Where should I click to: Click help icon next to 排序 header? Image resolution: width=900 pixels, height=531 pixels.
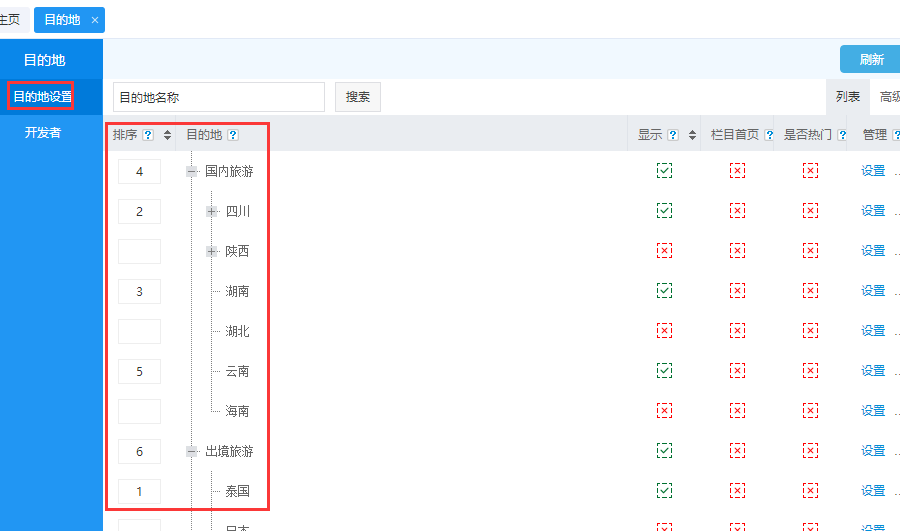[148, 135]
